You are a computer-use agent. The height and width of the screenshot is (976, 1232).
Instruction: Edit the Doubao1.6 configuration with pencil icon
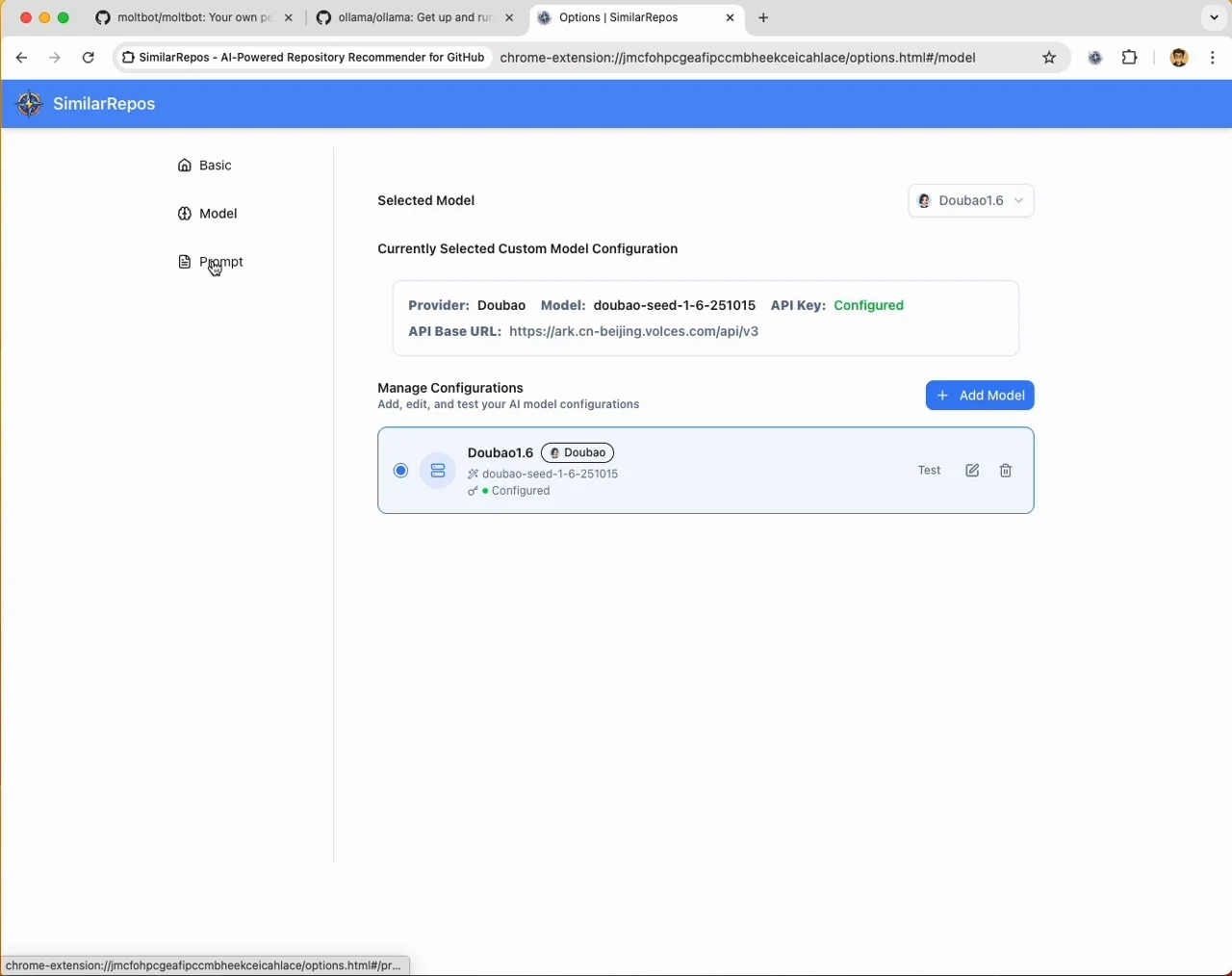tap(972, 471)
